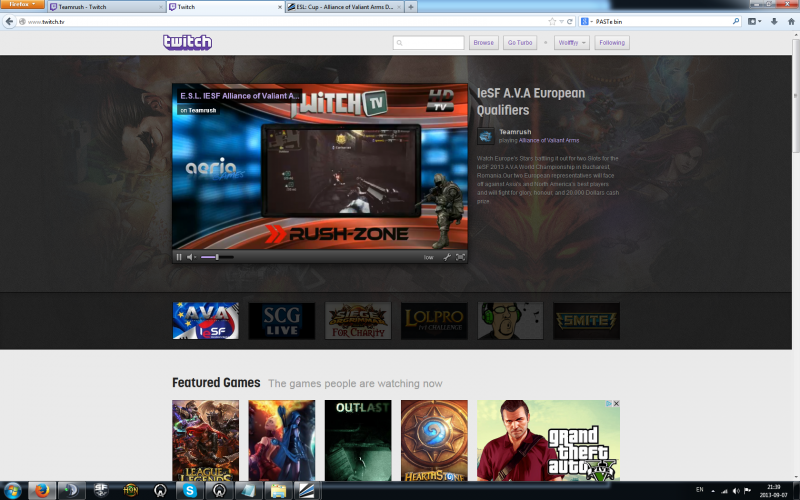Open the Browse button in Twitch header

(484, 43)
